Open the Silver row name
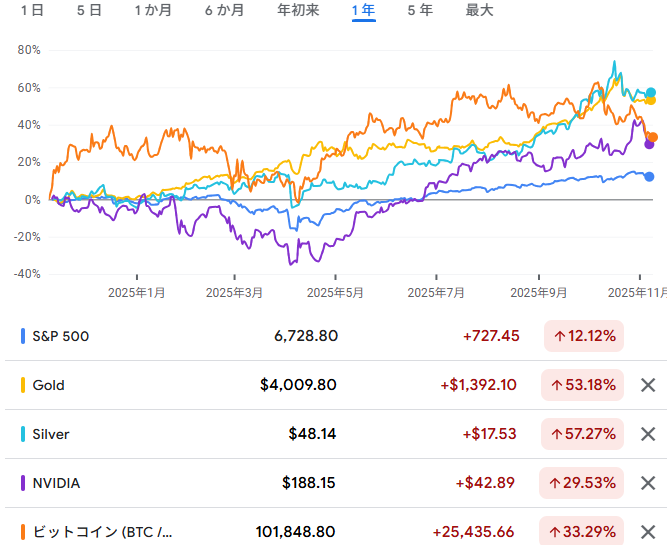Viewport: 667px width, 545px height. pos(51,434)
